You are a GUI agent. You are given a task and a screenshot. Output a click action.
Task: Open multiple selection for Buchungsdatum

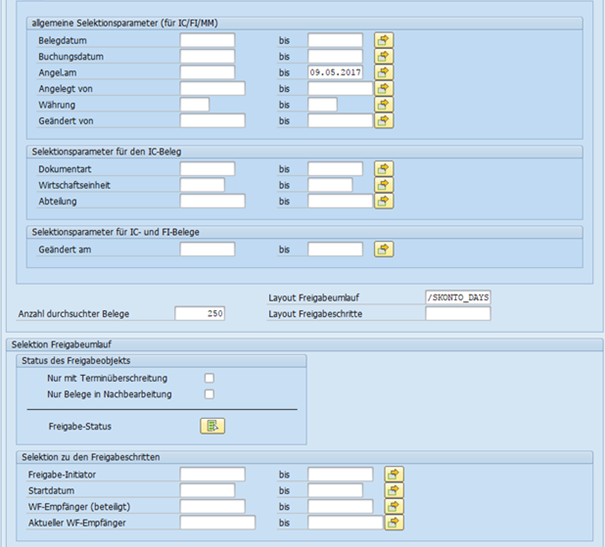(x=384, y=57)
